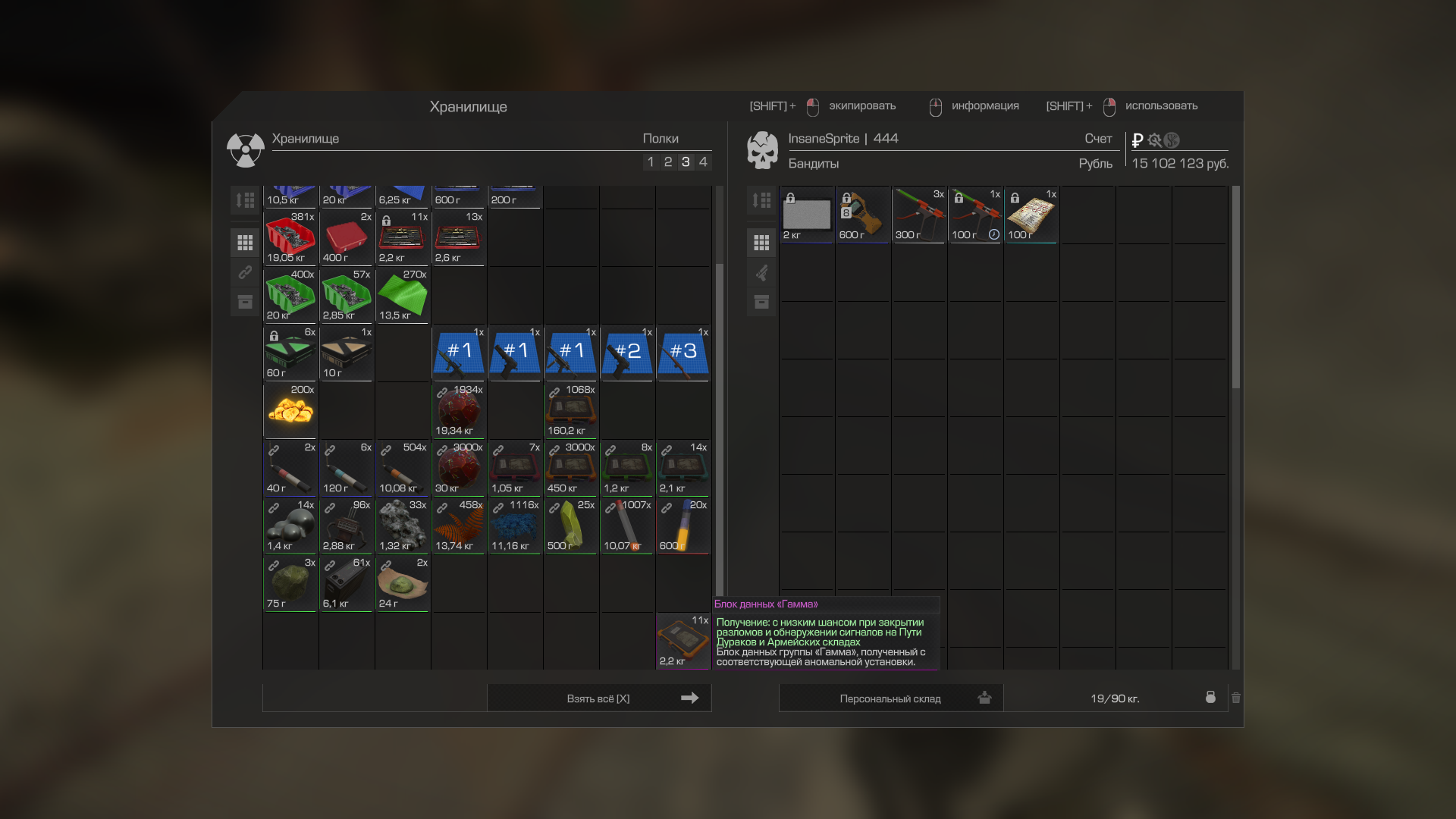Click the sort icon in storage panel
Screen dimensions: 1456x819
click(x=245, y=200)
